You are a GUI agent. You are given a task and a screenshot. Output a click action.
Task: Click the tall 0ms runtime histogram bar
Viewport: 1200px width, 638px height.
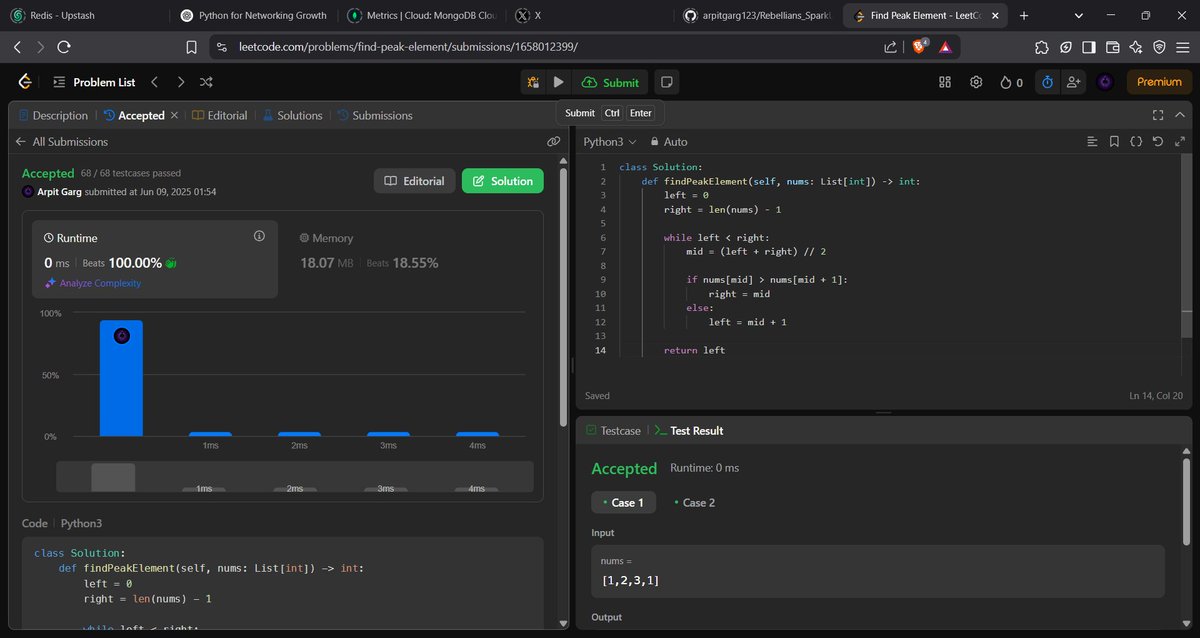121,378
